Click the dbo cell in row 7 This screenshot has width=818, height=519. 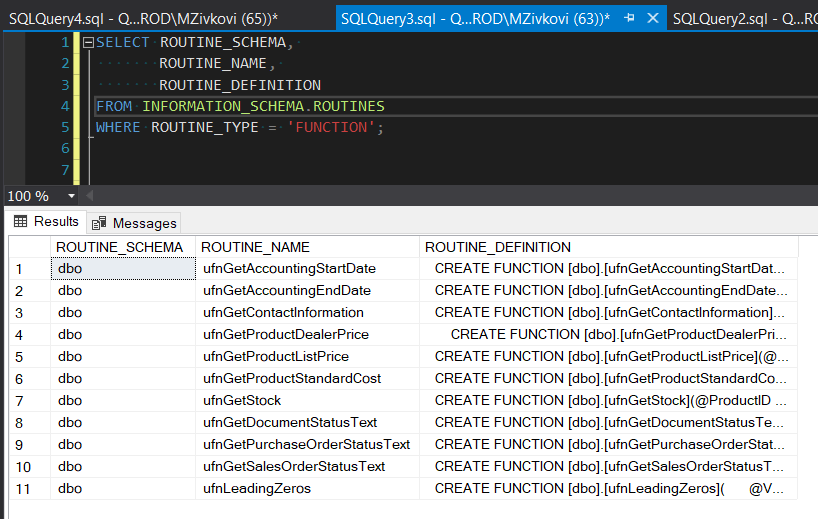pos(123,401)
